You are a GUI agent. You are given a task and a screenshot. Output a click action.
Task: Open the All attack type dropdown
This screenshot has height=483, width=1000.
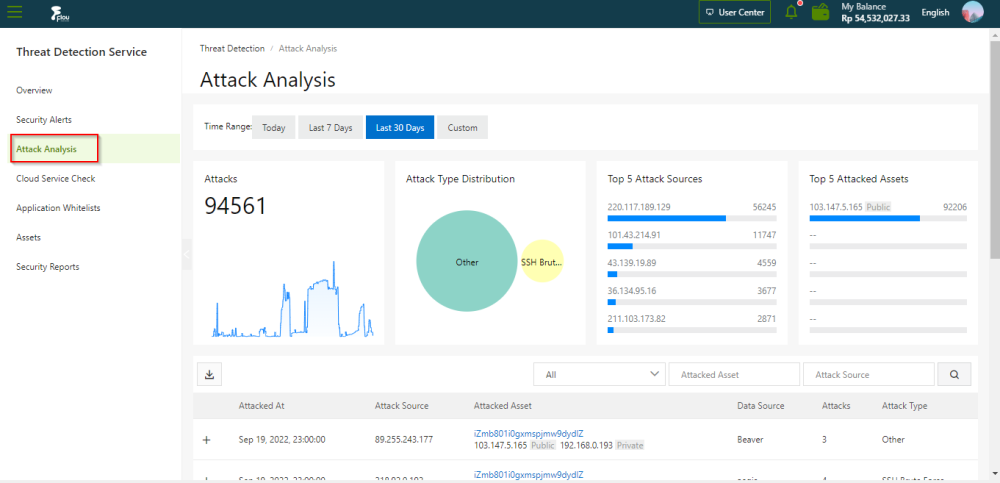599,375
